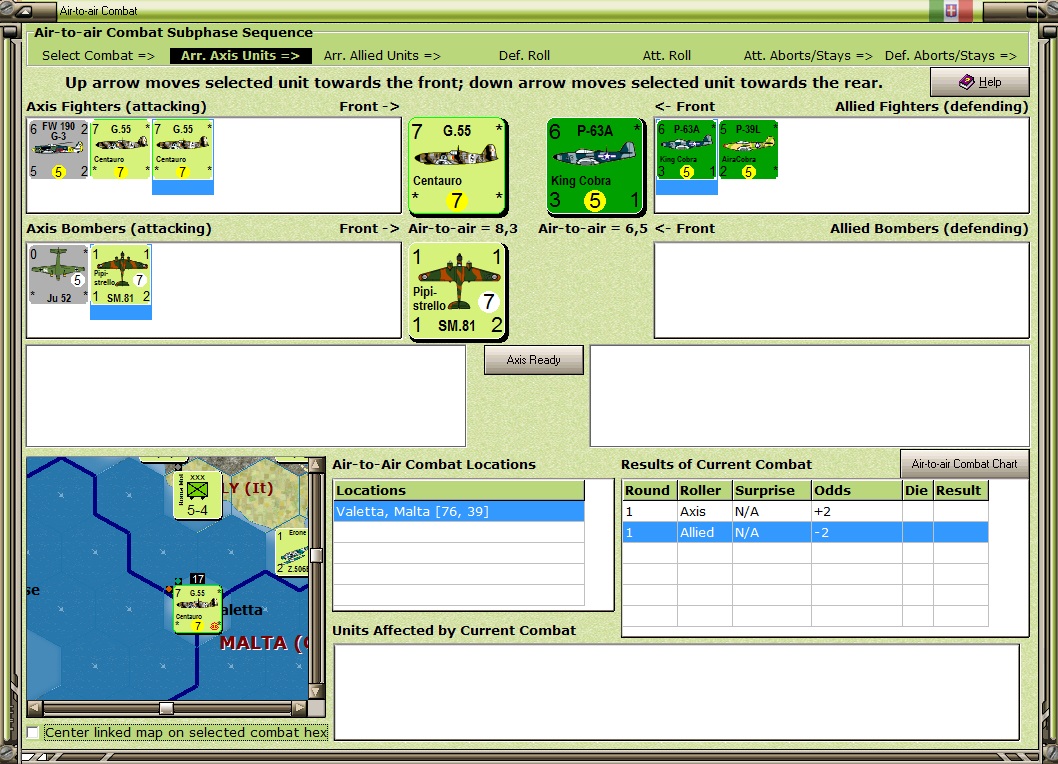
Task: Click the Def. Roll subphase step
Action: pos(524,55)
